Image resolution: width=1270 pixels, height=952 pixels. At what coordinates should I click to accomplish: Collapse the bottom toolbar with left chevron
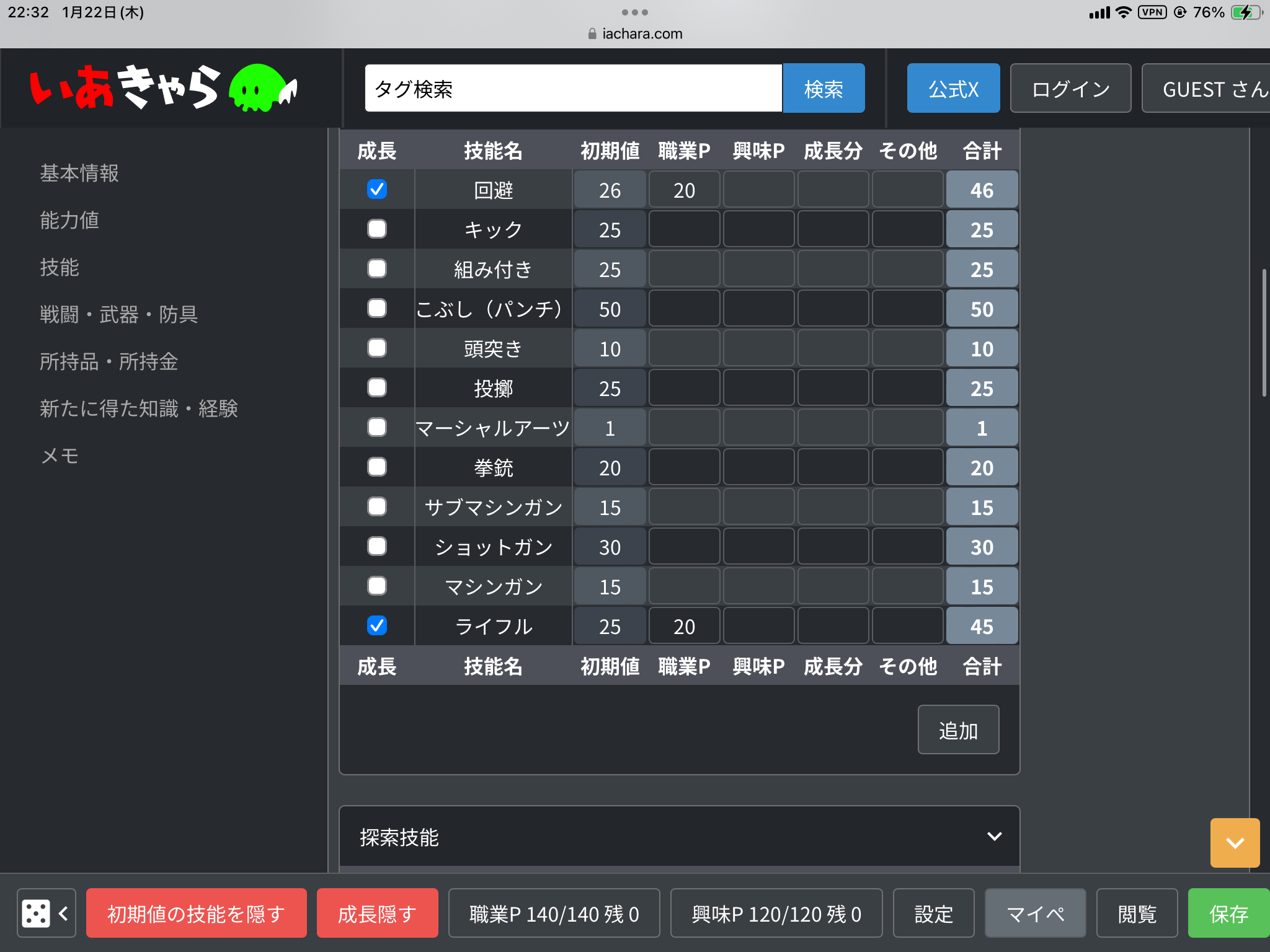tap(63, 914)
